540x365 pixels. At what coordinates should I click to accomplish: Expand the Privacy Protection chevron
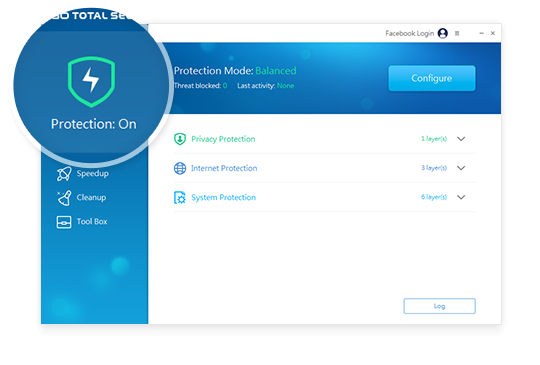[461, 139]
